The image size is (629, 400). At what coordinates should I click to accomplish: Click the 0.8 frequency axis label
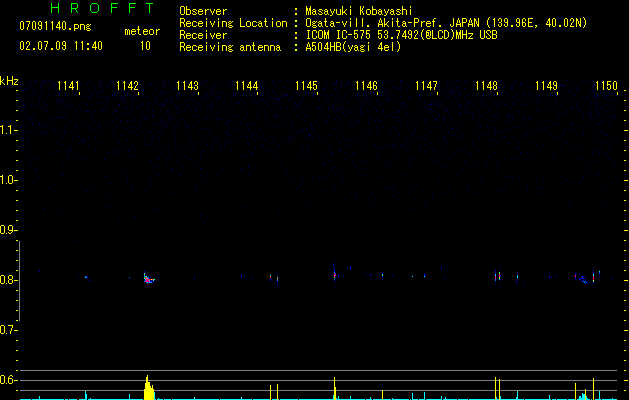coord(8,280)
